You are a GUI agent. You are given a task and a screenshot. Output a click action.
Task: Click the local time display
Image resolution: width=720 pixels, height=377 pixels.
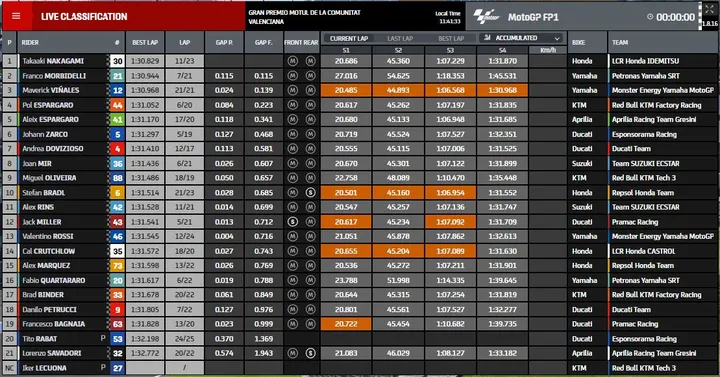click(448, 17)
